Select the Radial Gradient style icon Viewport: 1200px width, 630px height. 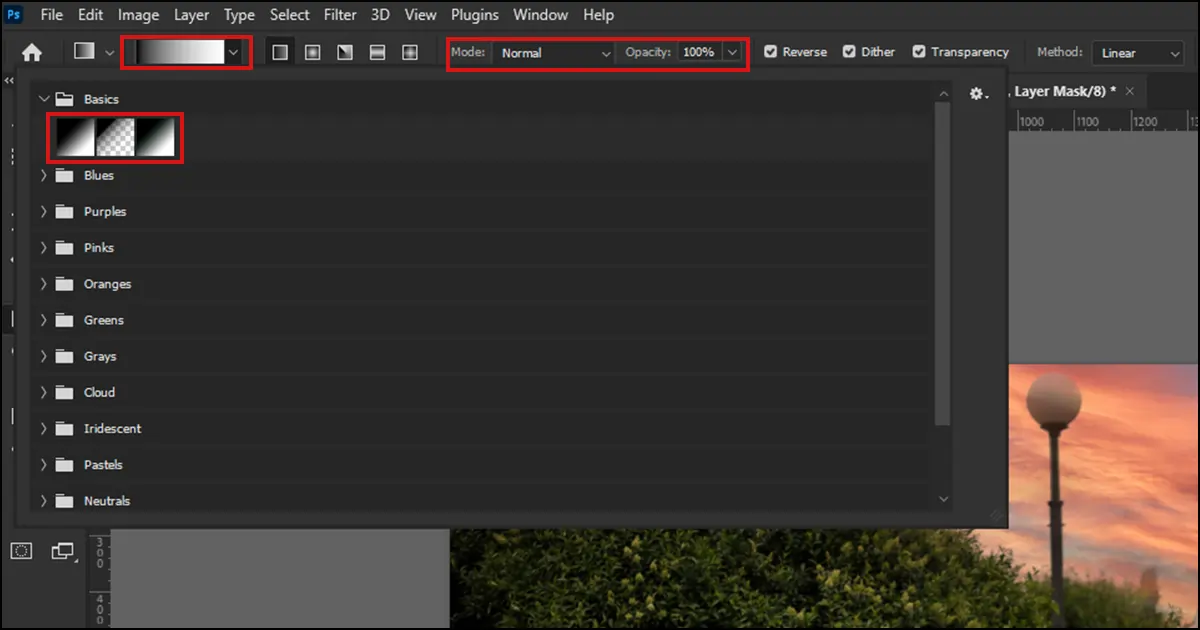tap(312, 53)
